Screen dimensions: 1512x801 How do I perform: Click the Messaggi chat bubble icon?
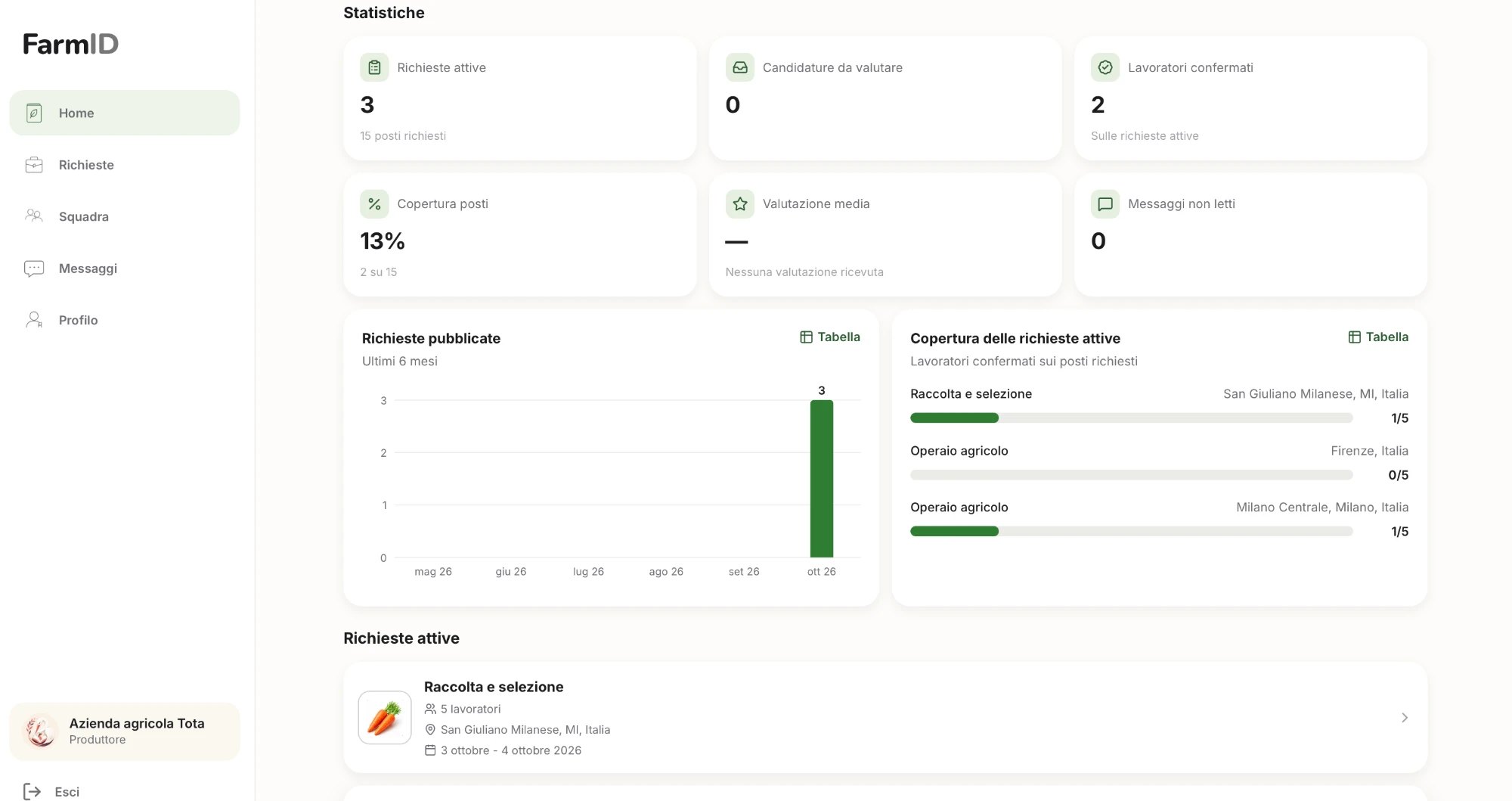coord(34,269)
